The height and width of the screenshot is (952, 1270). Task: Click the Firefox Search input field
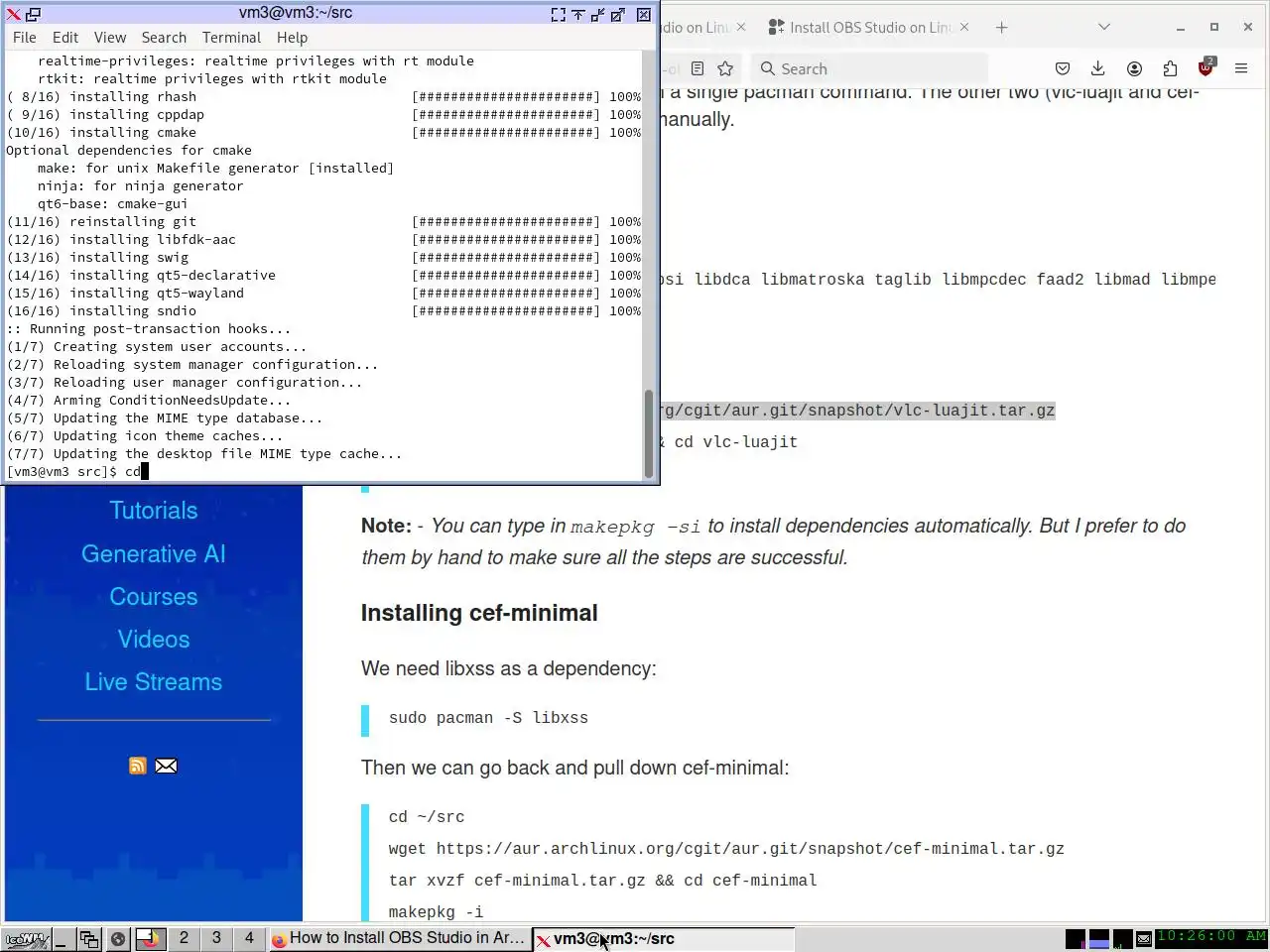[870, 68]
